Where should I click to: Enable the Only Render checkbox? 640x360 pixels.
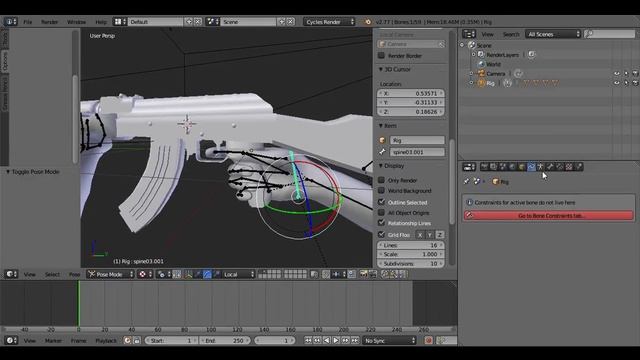(x=381, y=180)
